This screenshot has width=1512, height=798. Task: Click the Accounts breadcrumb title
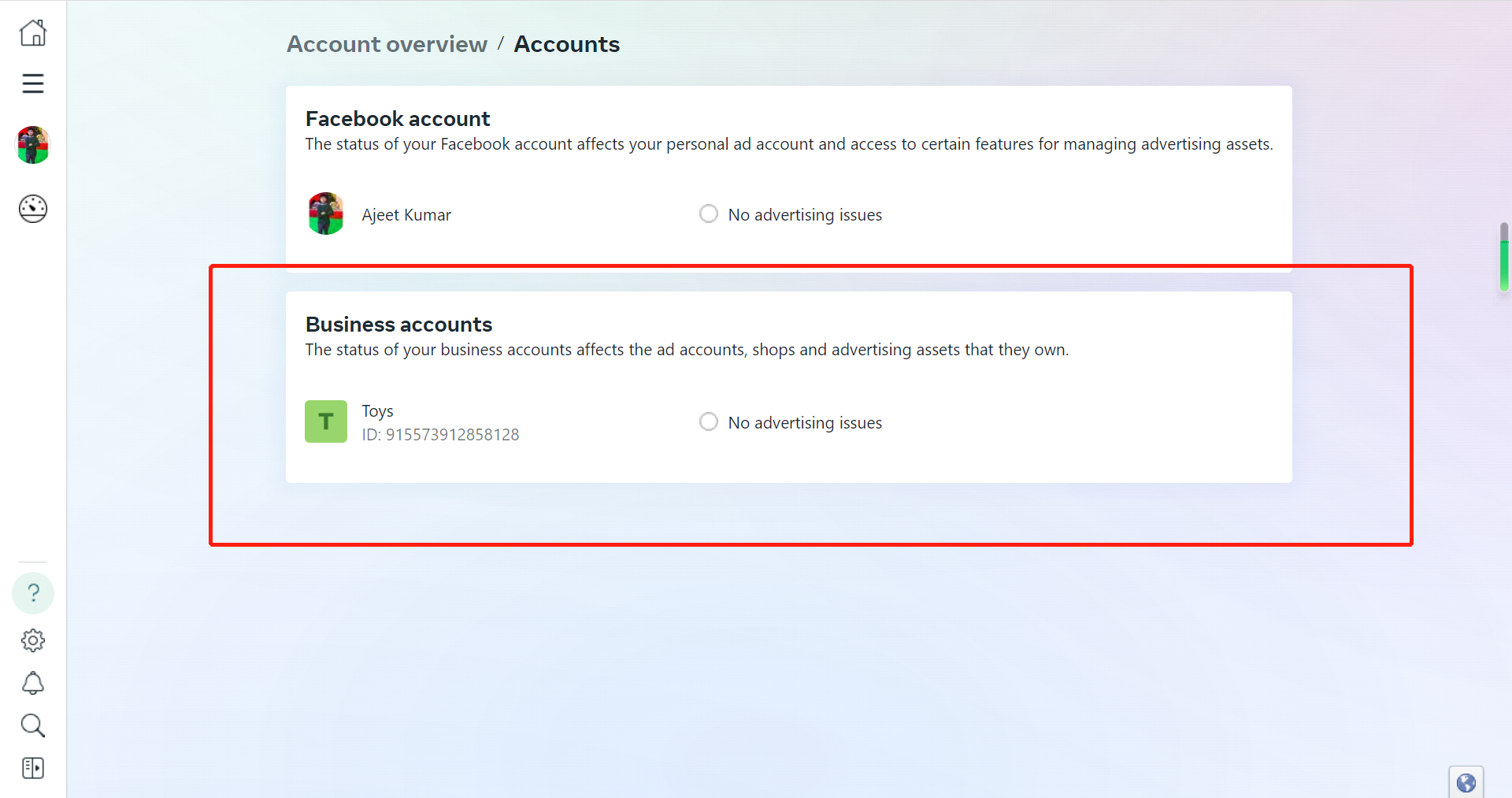567,44
